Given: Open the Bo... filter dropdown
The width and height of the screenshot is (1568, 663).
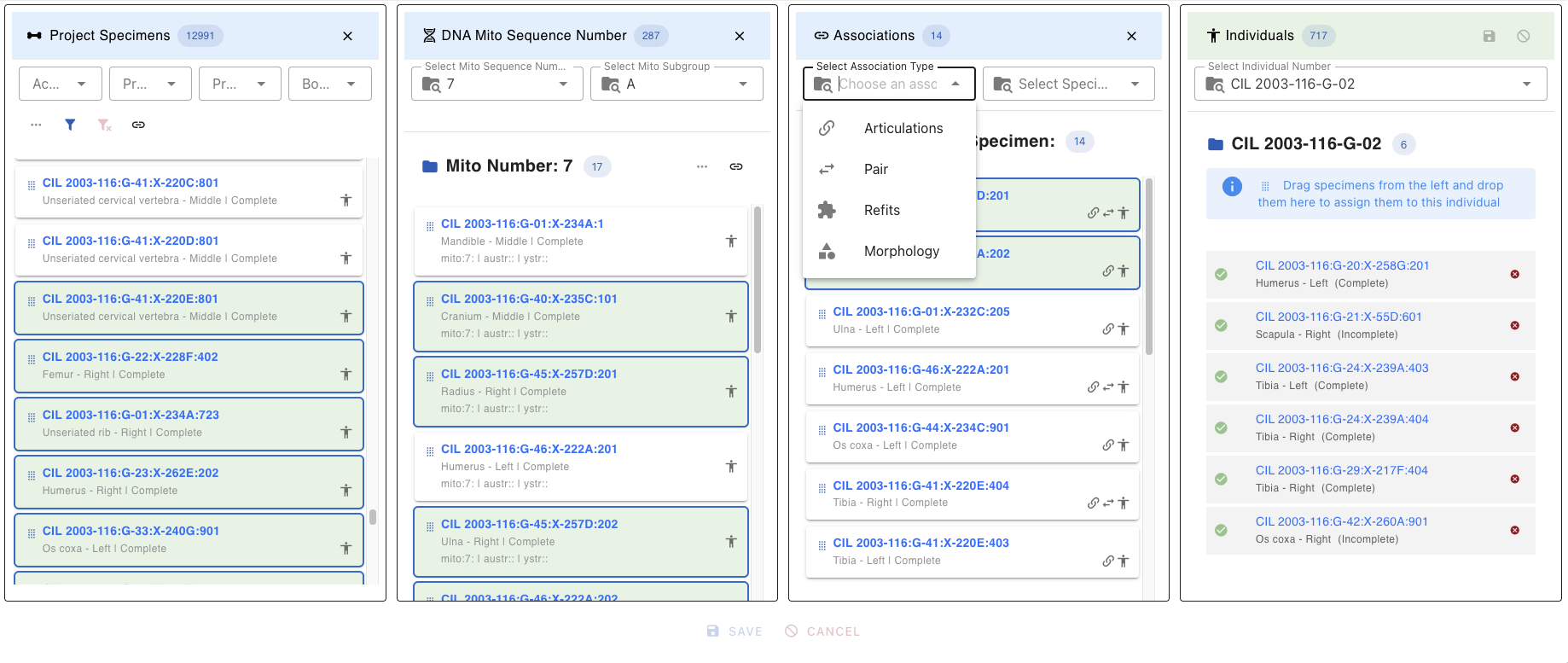Looking at the screenshot, I should [x=329, y=84].
